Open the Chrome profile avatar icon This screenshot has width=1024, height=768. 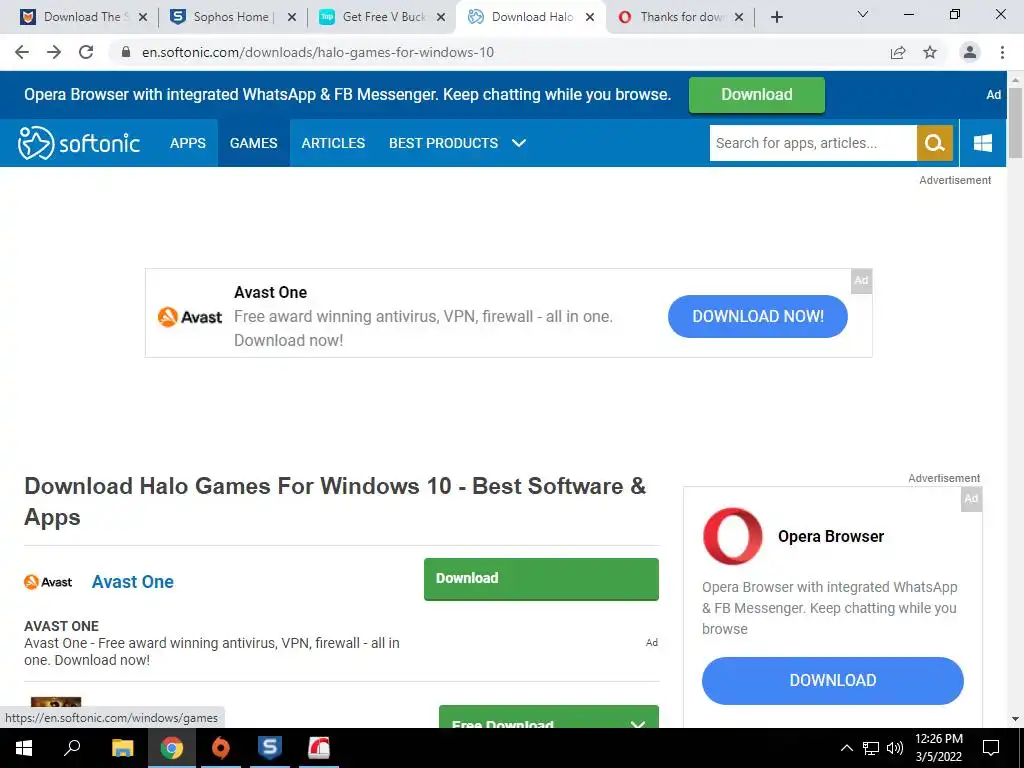pyautogui.click(x=970, y=52)
